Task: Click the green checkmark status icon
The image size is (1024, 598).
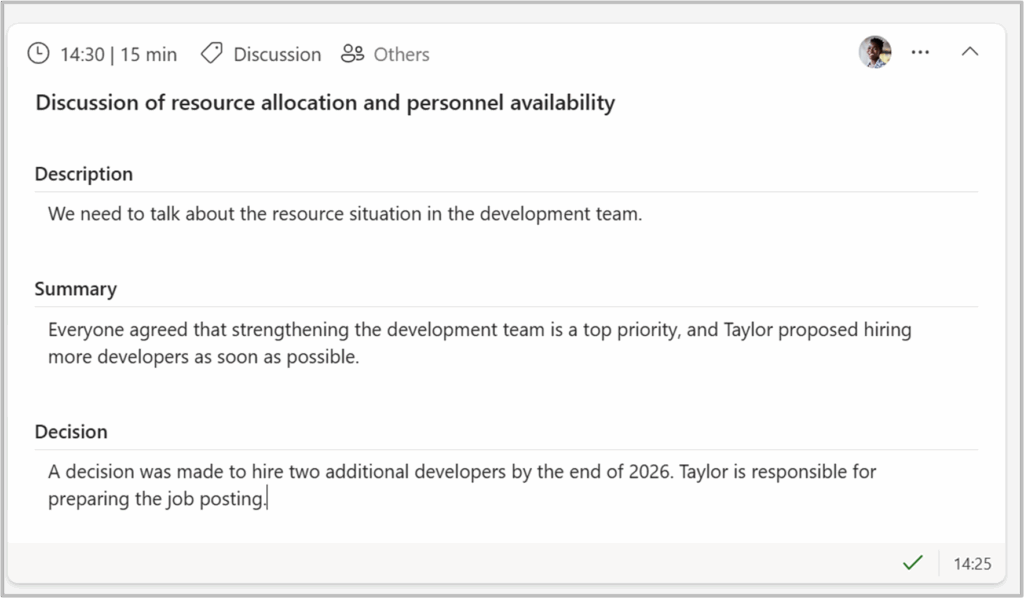Action: pyautogui.click(x=912, y=564)
